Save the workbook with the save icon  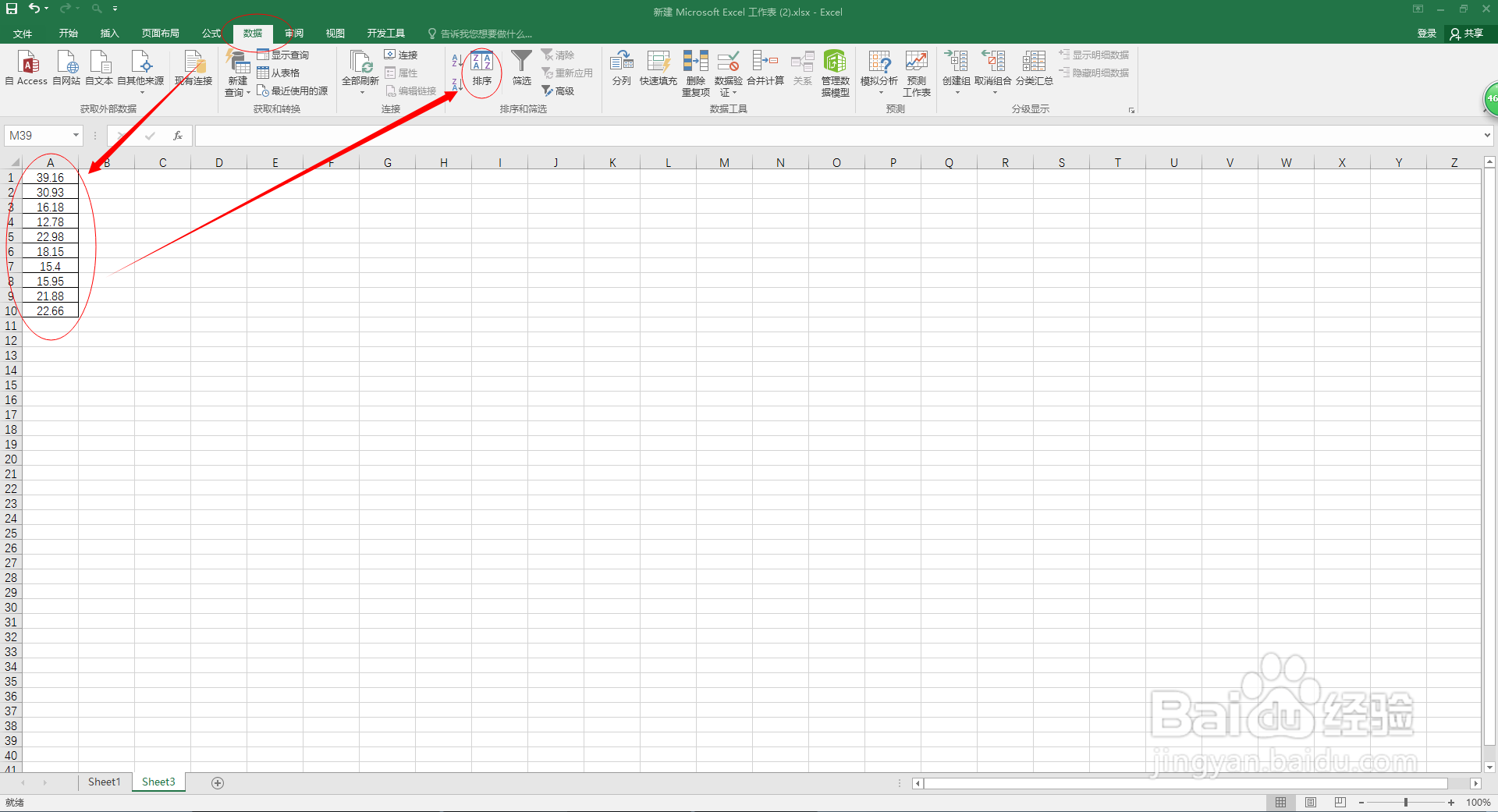12,9
